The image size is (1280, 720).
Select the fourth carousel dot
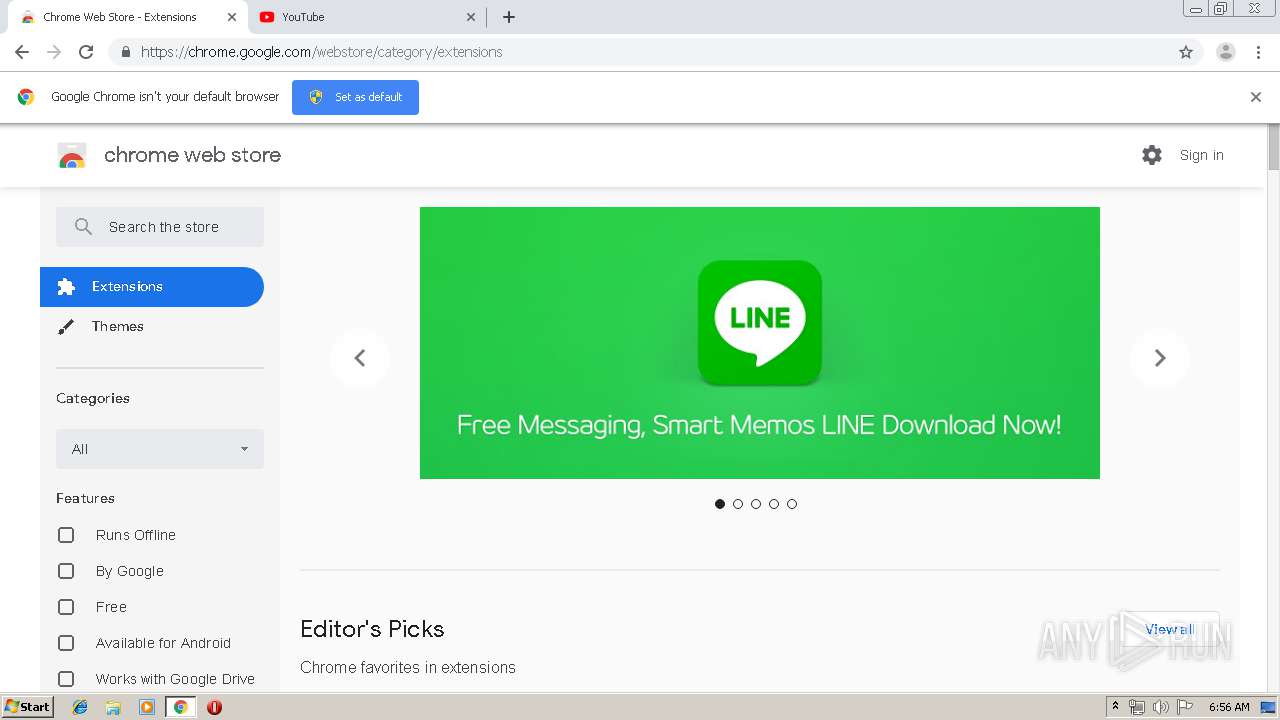774,504
